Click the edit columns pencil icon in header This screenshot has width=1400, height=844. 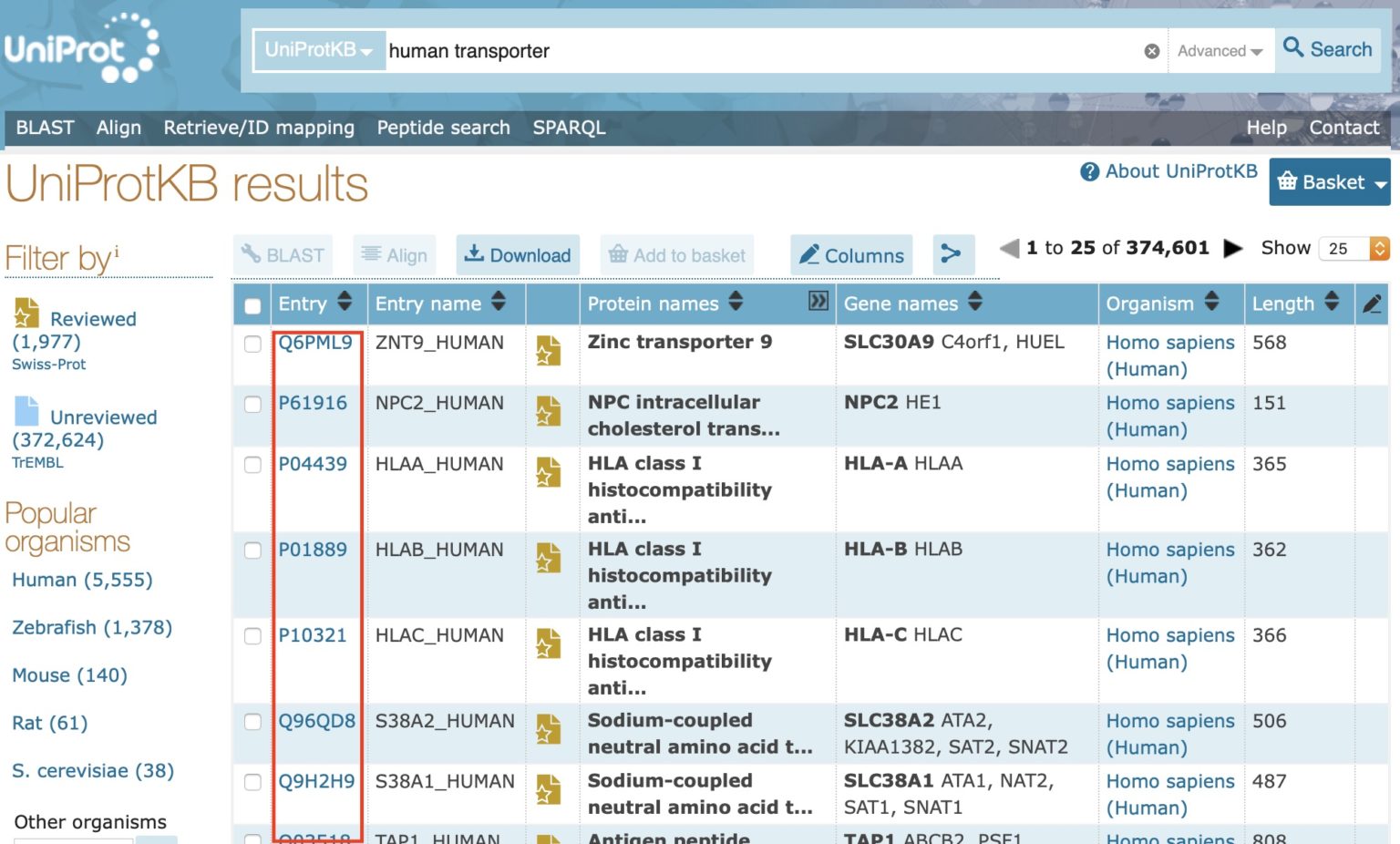(x=1372, y=304)
